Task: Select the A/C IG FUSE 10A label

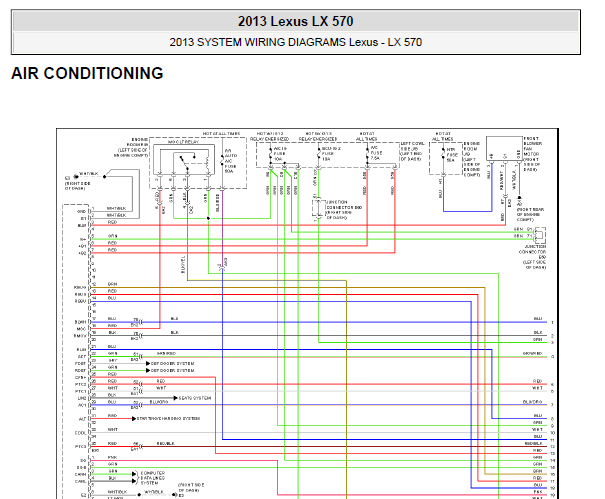Action: (280, 154)
